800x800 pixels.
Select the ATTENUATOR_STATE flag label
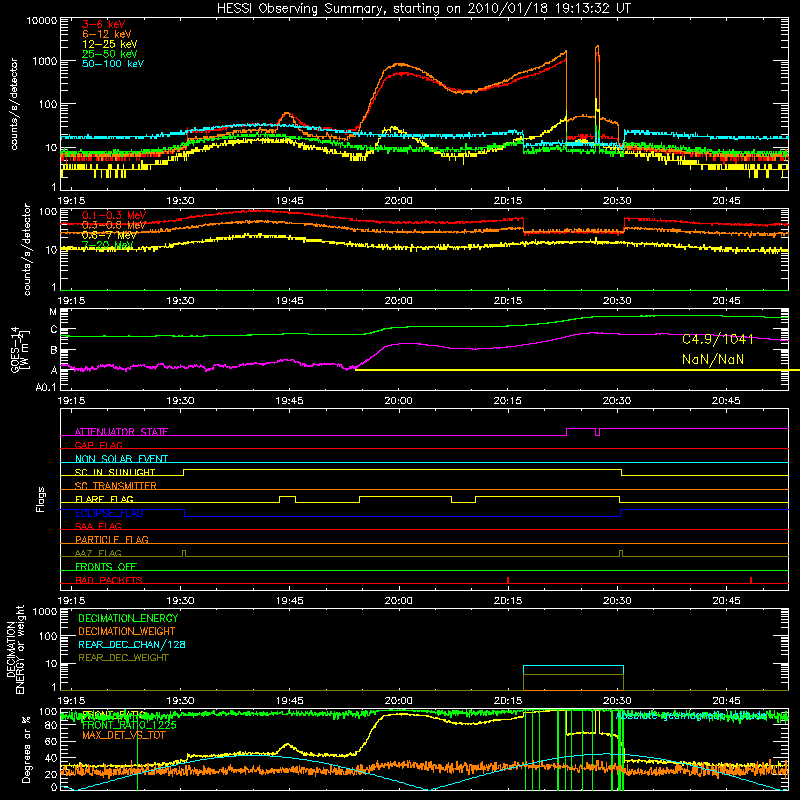[x=121, y=432]
